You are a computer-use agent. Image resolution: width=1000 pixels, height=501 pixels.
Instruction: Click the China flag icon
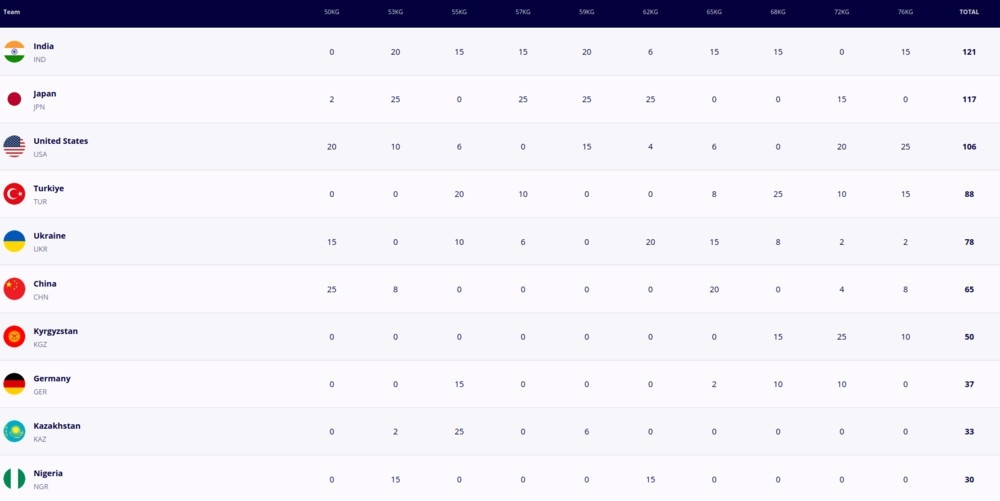[14, 289]
